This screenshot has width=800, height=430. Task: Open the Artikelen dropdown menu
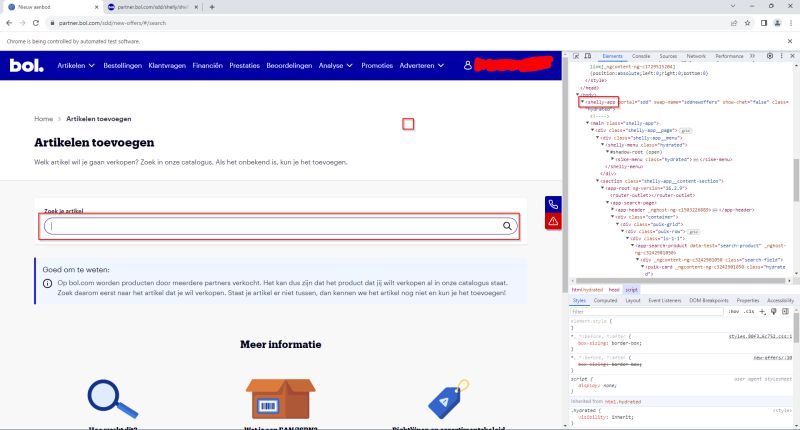pos(76,65)
